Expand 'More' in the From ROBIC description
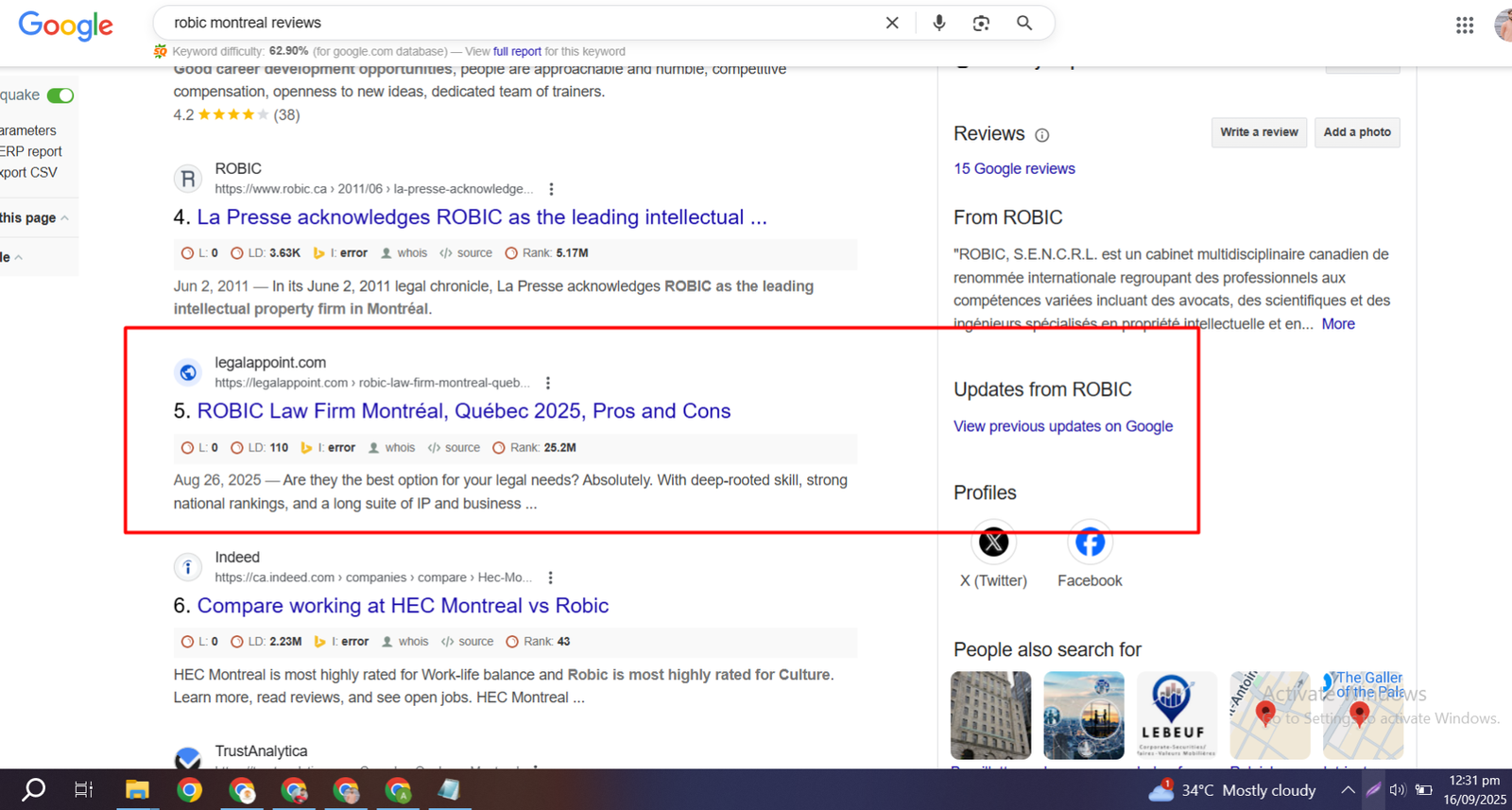1512x810 pixels. pos(1337,324)
